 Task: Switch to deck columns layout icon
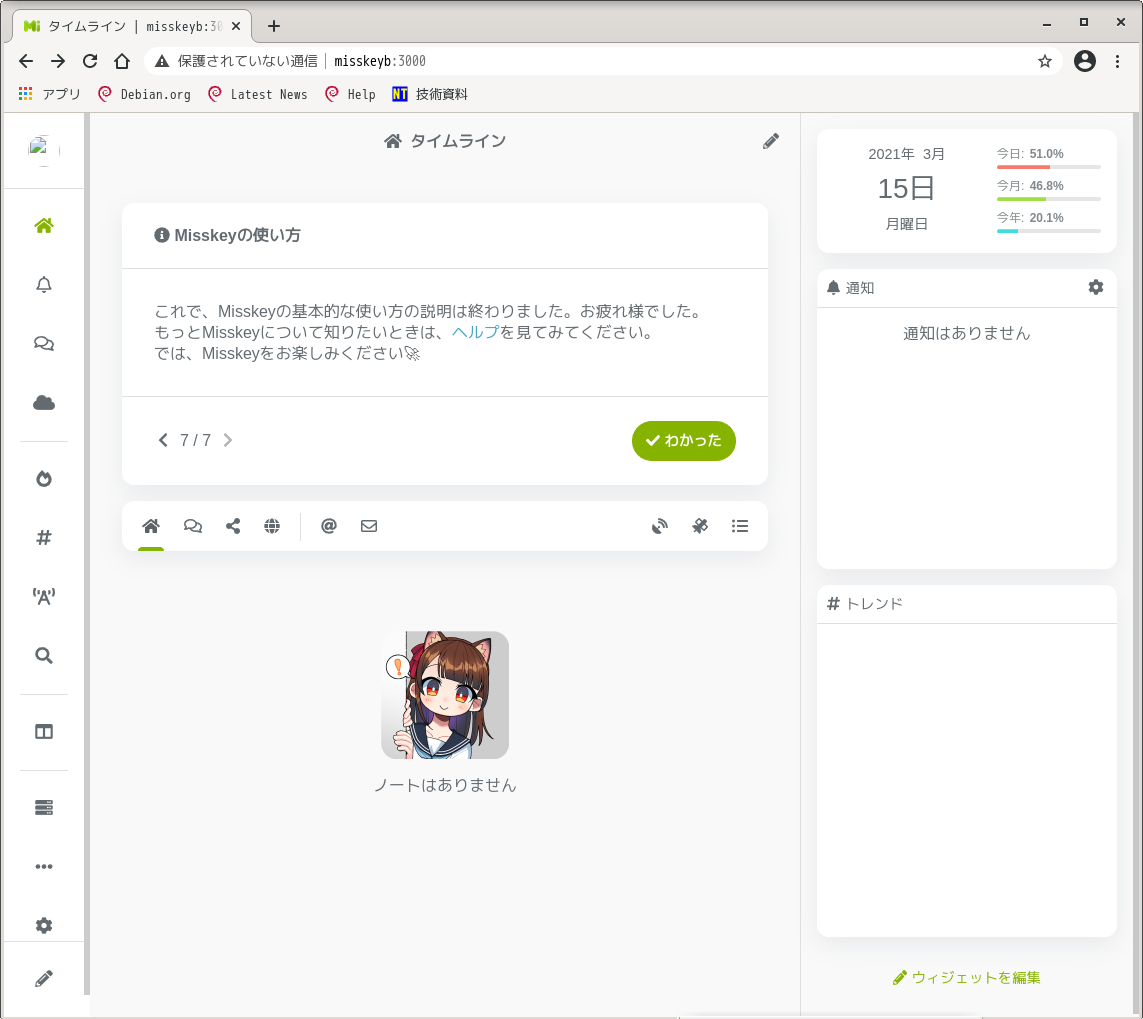pos(44,732)
